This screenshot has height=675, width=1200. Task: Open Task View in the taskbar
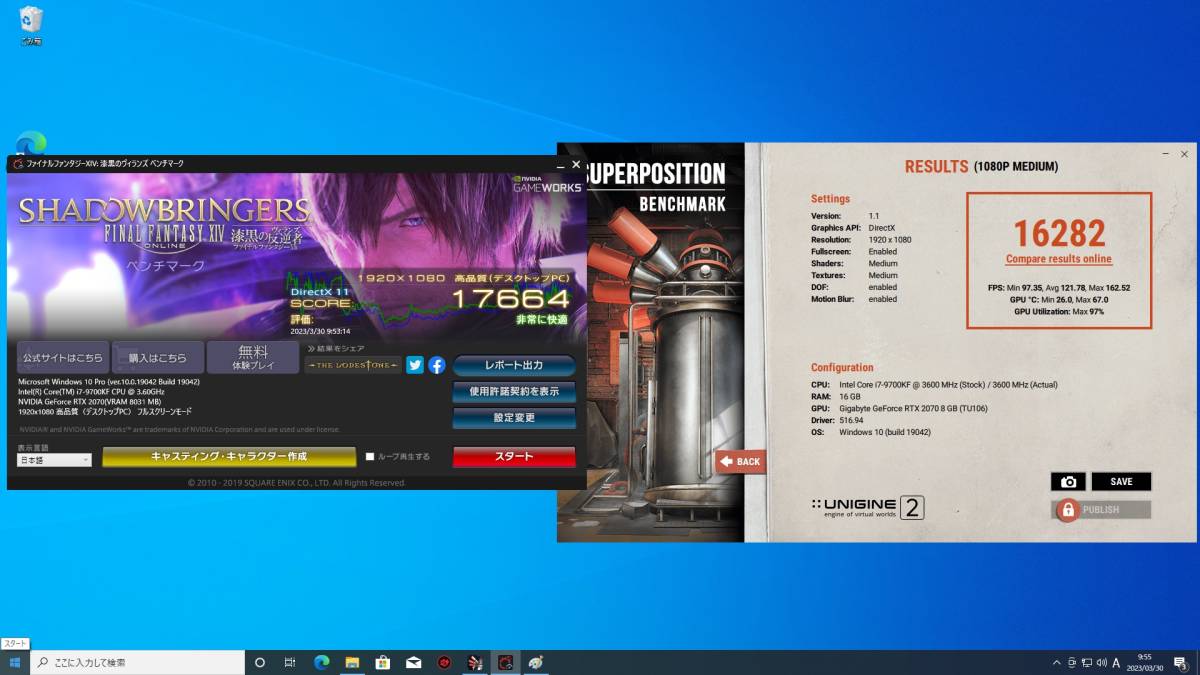click(290, 662)
